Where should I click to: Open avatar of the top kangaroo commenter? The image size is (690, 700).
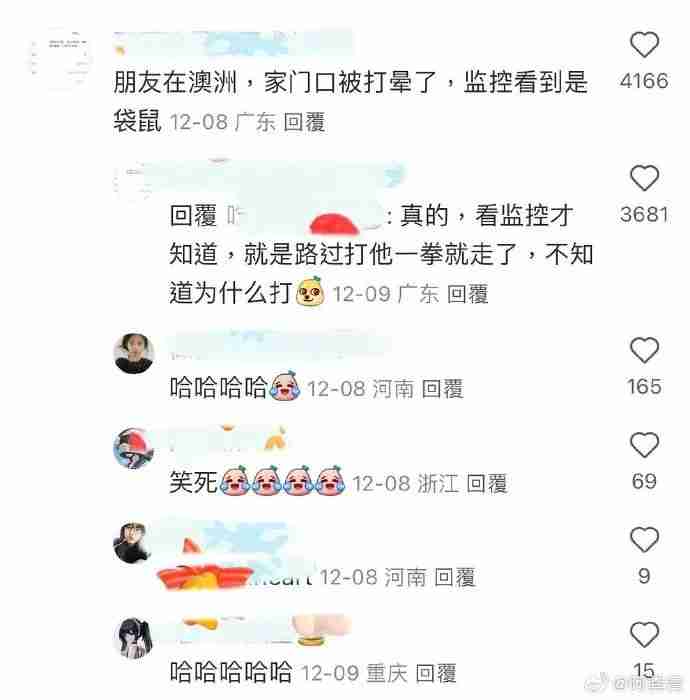tap(60, 57)
